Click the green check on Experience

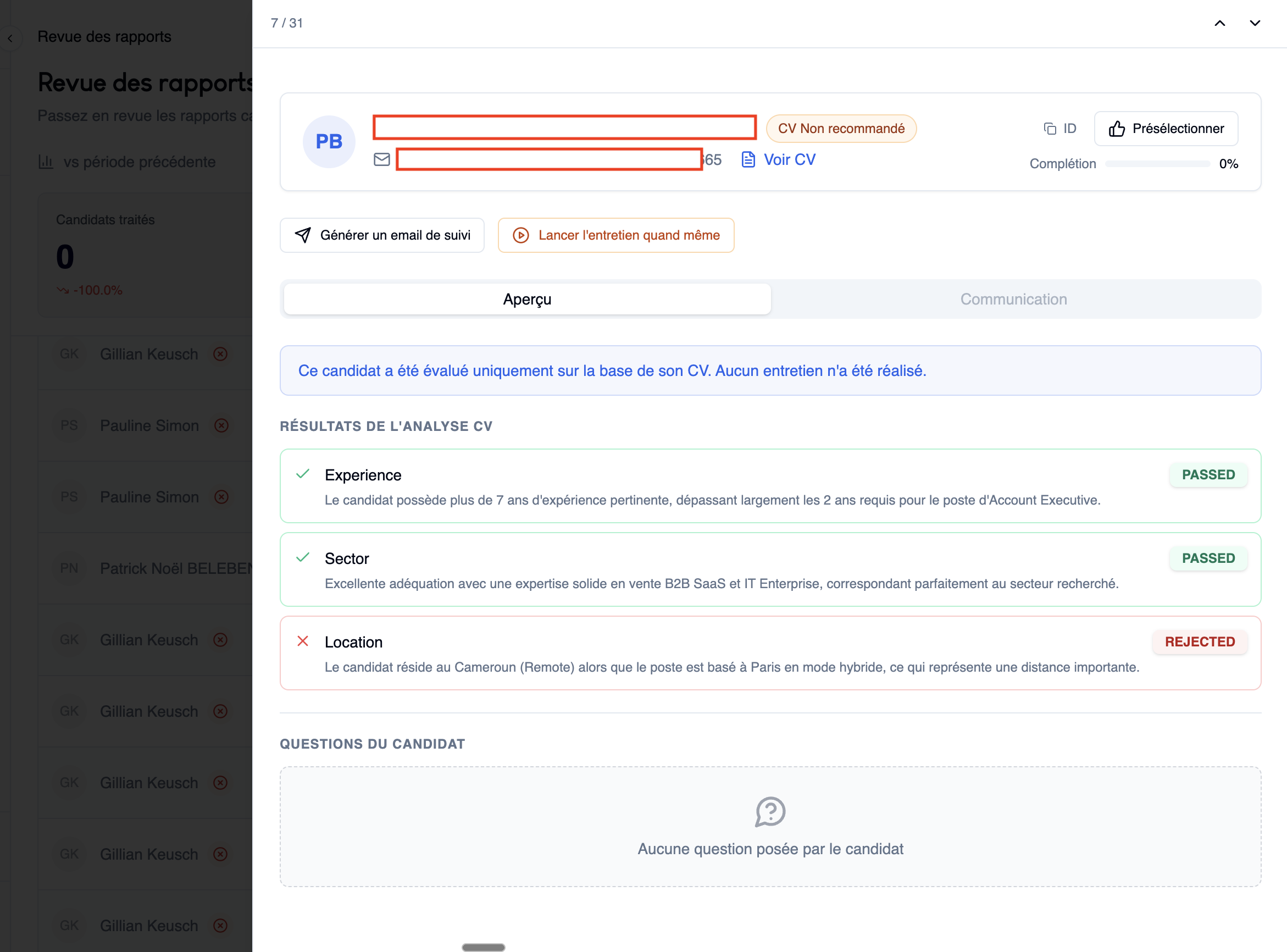click(302, 474)
